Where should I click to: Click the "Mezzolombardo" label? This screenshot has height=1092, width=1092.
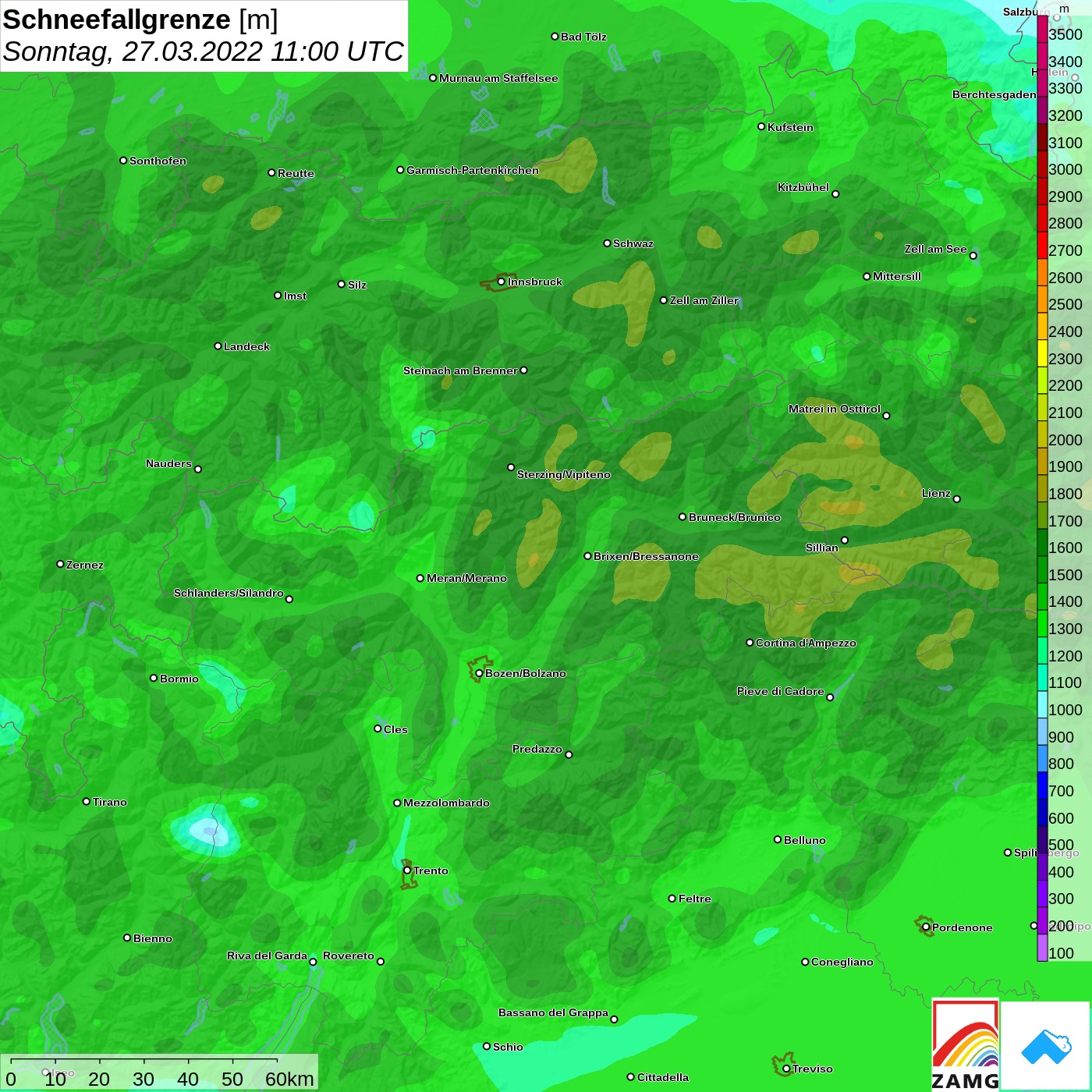pyautogui.click(x=447, y=803)
